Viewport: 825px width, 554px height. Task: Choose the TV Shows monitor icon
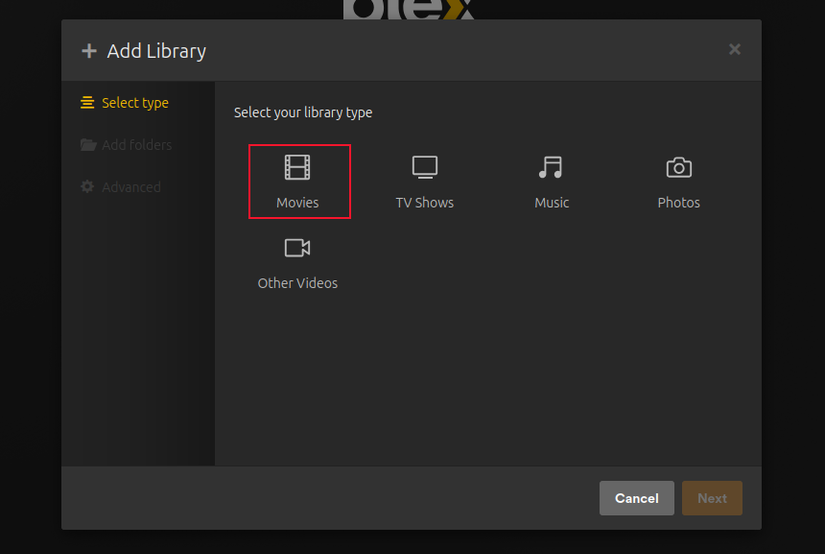[425, 167]
